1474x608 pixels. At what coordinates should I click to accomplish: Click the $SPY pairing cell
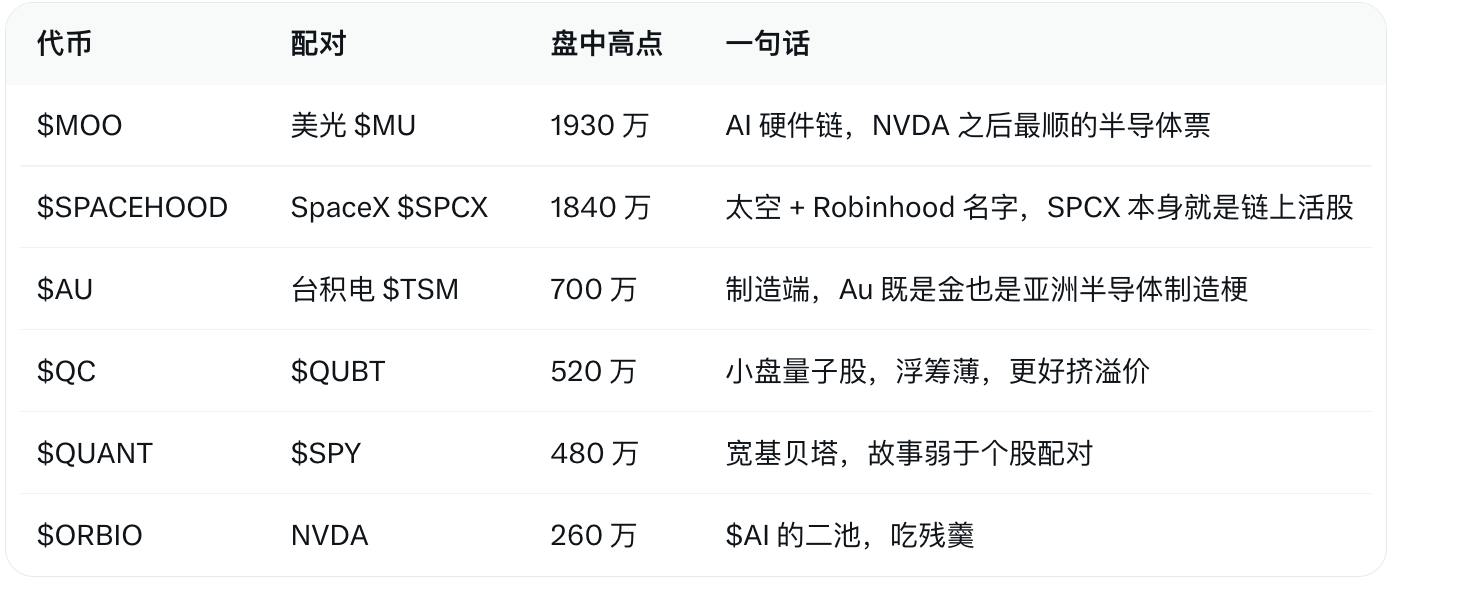point(326,454)
